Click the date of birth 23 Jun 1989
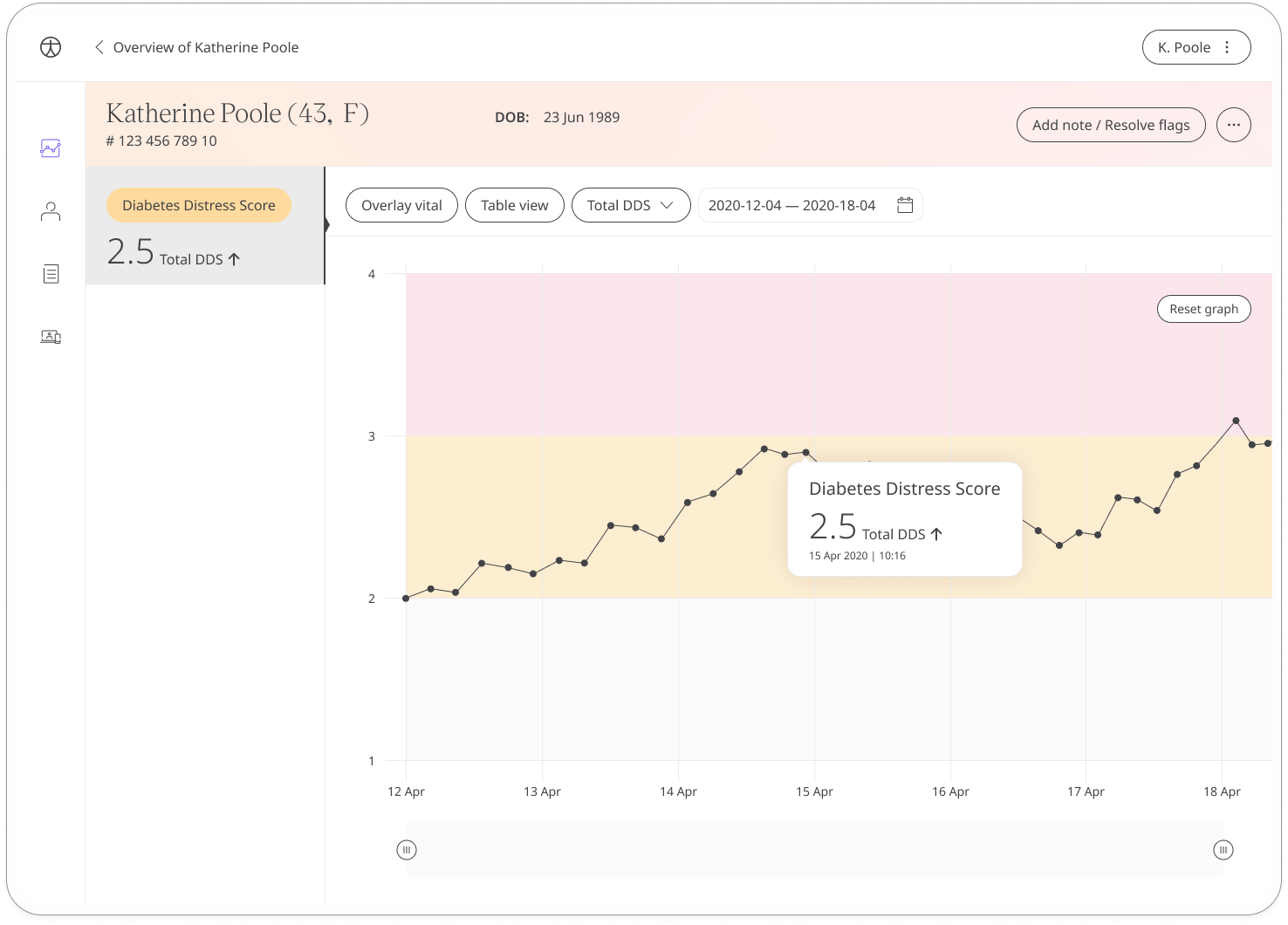The height and width of the screenshot is (925, 1288). click(x=581, y=117)
